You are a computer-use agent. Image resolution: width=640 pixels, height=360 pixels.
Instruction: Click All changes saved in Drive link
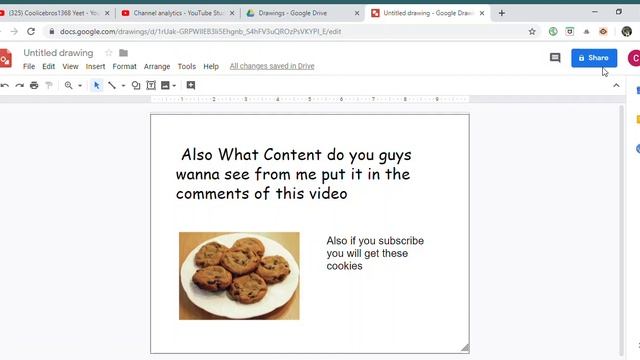tap(272, 66)
